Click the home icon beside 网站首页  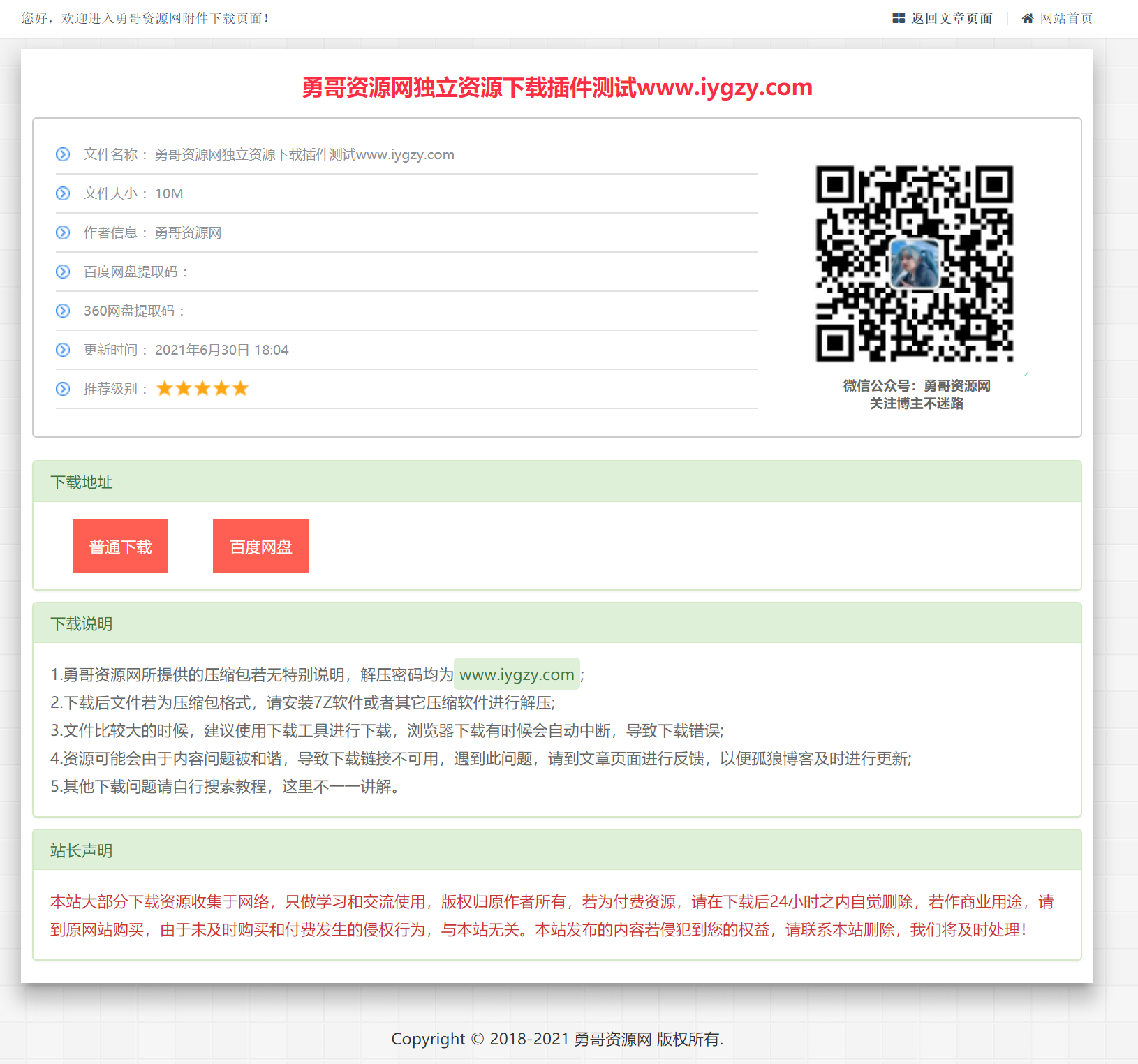pos(1028,18)
